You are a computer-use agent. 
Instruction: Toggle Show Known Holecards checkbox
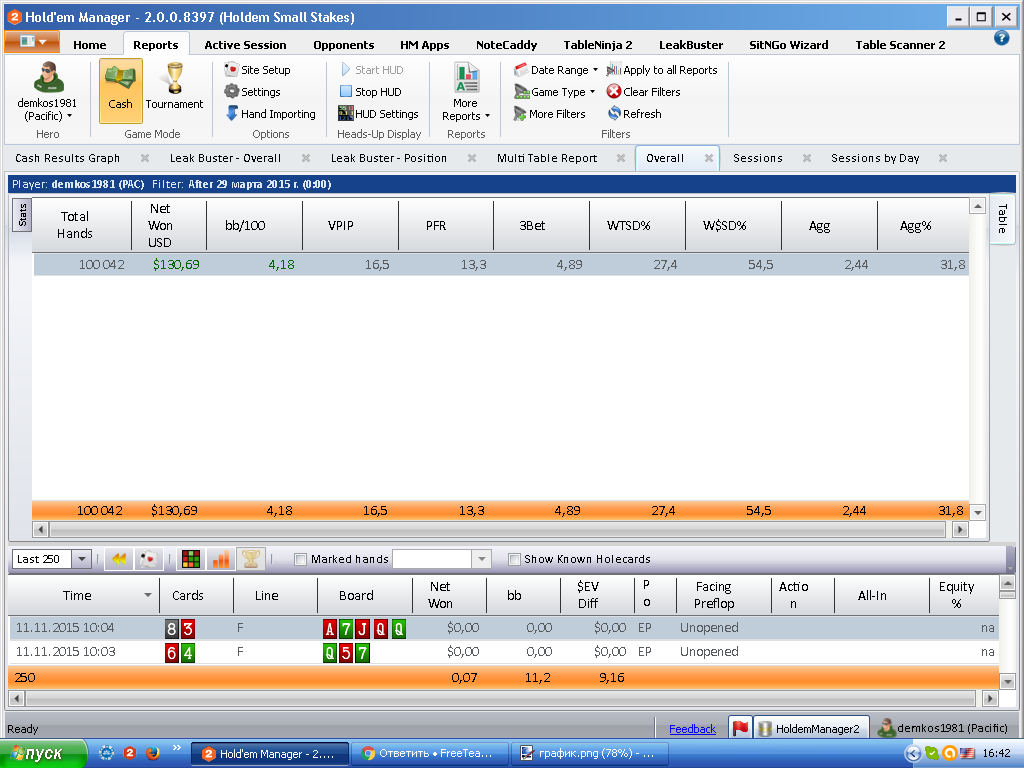coord(514,559)
